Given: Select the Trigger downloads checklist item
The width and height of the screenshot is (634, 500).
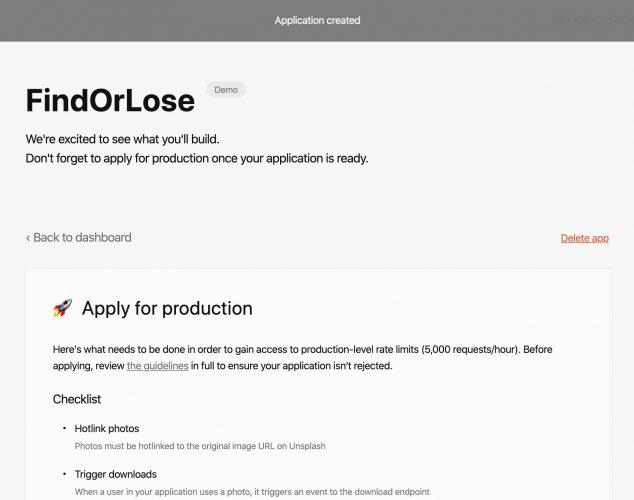Looking at the screenshot, I should pos(115,474).
